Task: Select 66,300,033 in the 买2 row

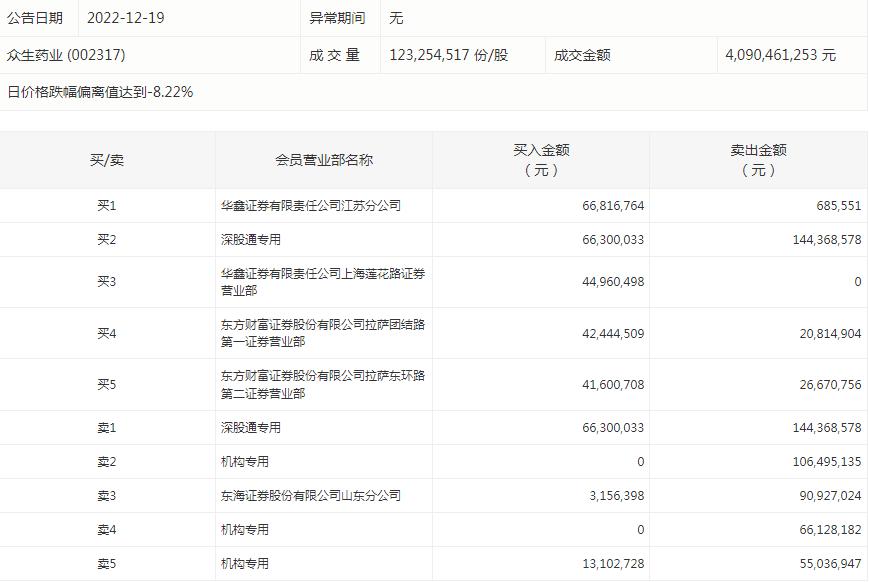Action: coord(613,239)
